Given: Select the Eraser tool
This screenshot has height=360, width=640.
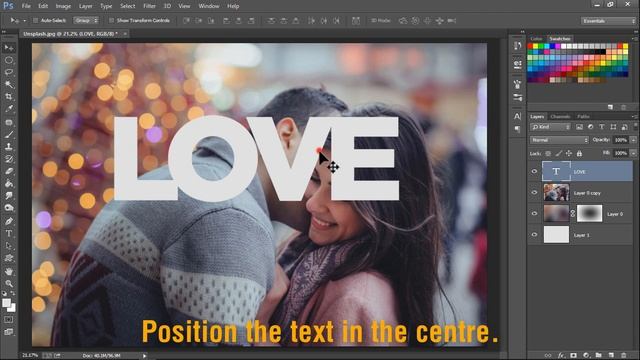Looking at the screenshot, I should click(x=9, y=171).
